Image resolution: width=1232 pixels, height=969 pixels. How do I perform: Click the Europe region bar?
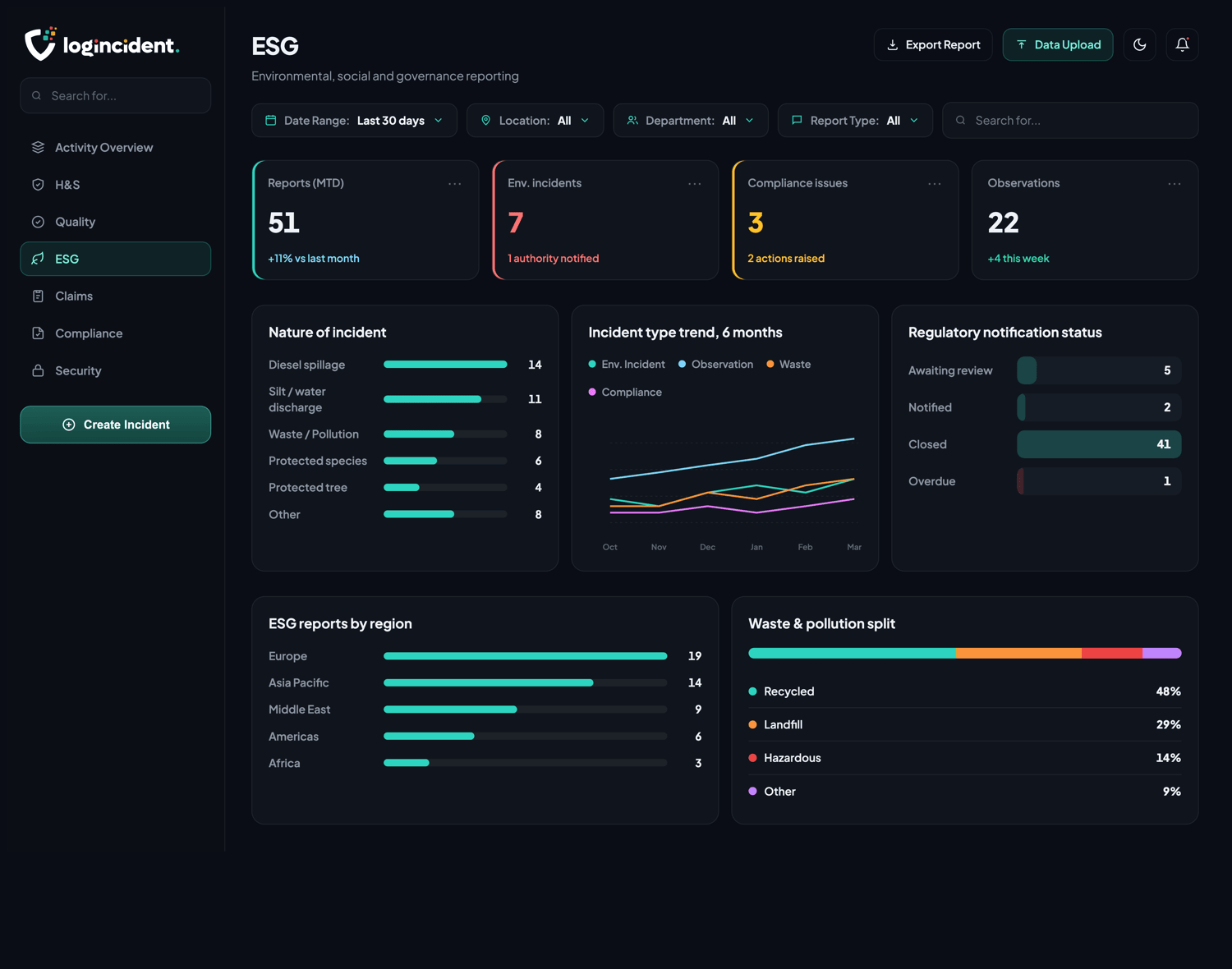[x=526, y=656]
